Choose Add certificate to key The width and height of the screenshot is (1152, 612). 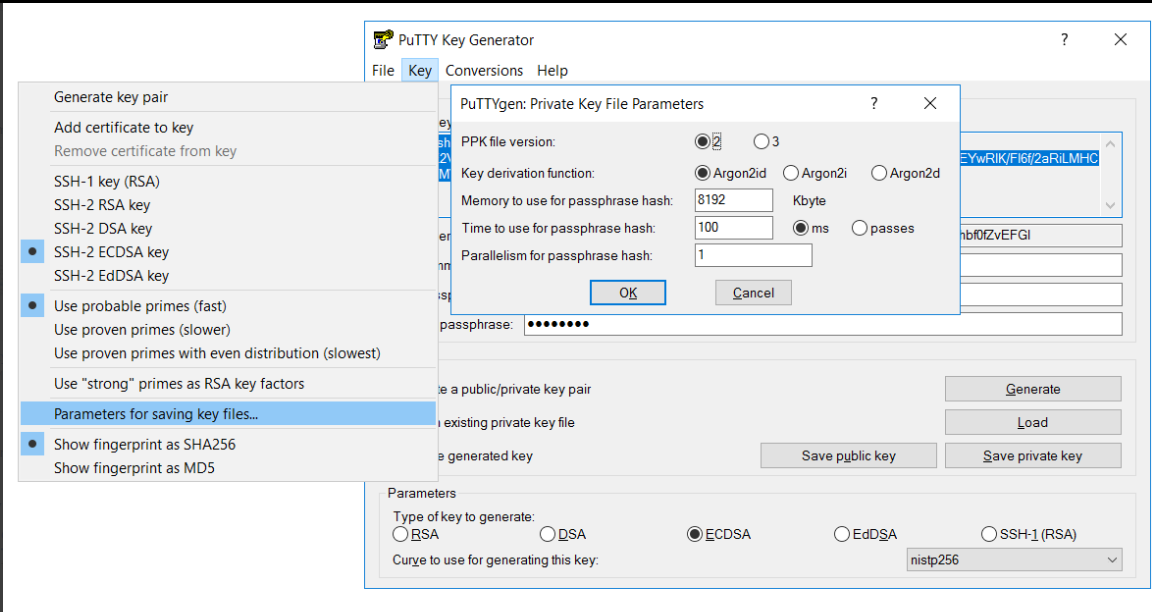coord(228,127)
